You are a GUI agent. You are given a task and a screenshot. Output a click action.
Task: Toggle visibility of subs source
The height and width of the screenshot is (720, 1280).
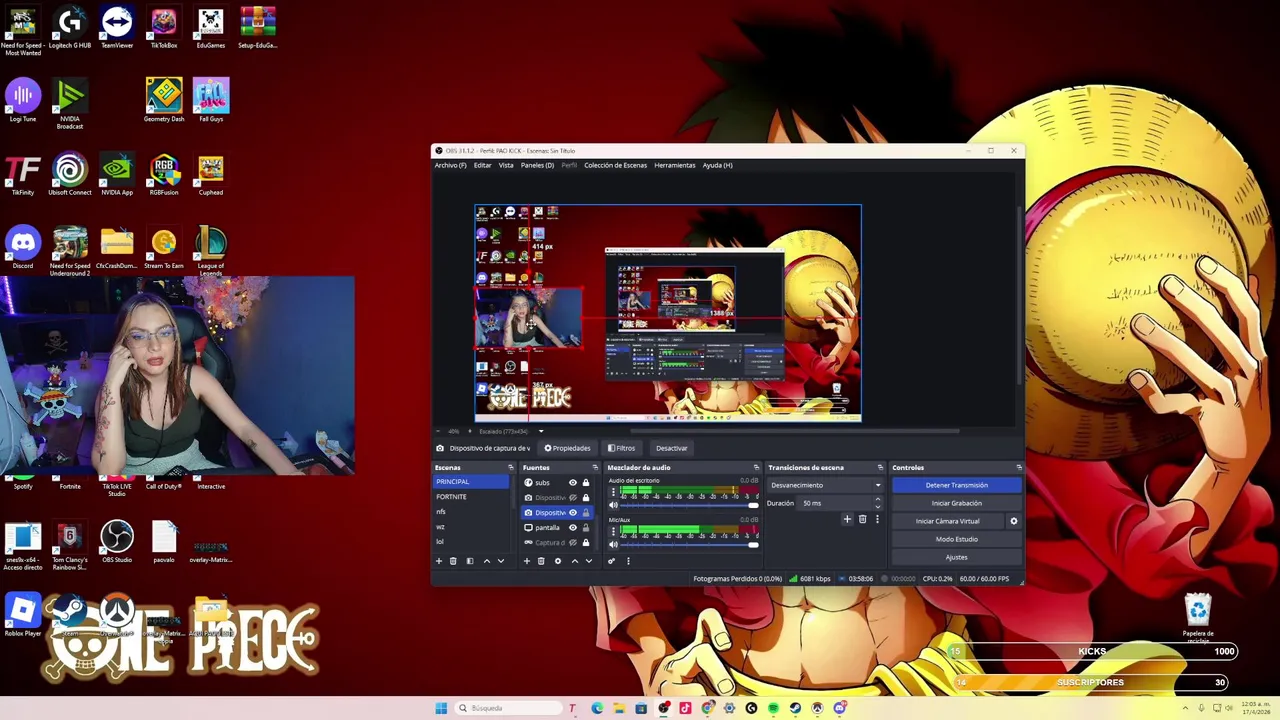pos(573,483)
